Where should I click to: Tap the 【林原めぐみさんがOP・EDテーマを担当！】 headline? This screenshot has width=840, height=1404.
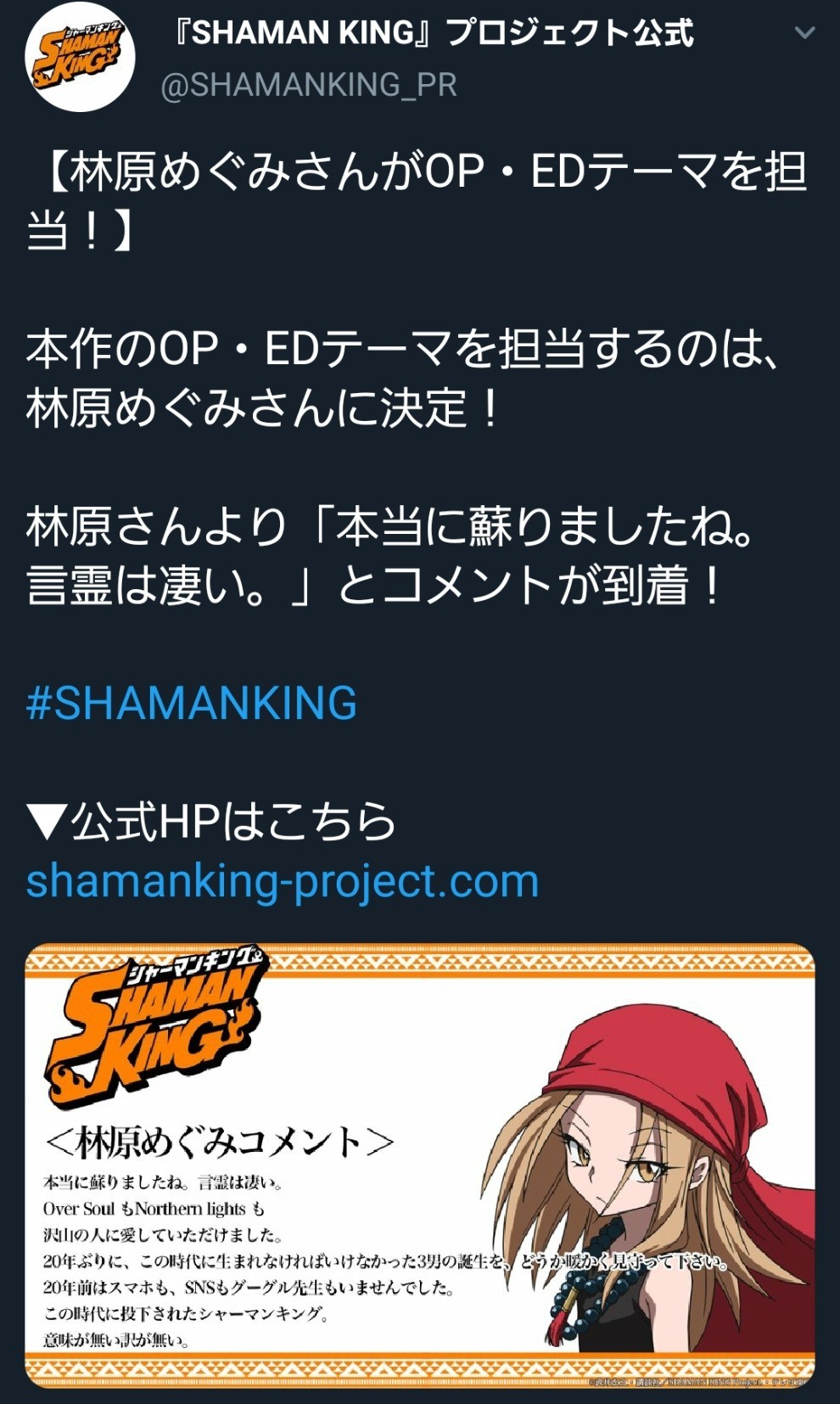point(416,200)
